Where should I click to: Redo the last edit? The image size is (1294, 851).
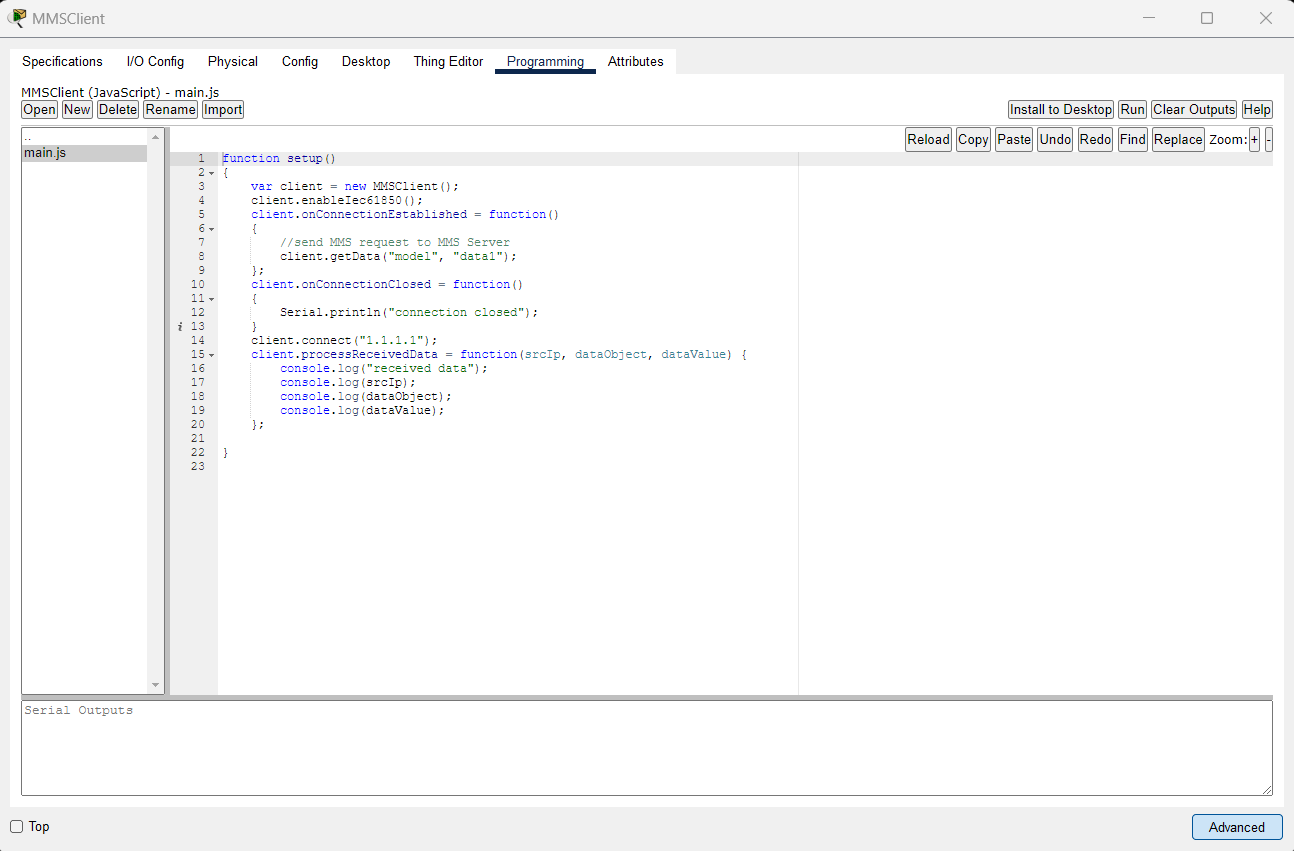tap(1094, 139)
